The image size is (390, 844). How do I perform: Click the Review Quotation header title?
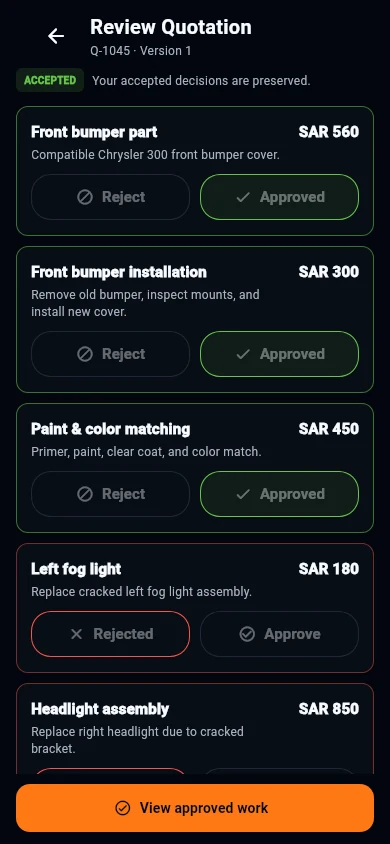[x=171, y=27]
